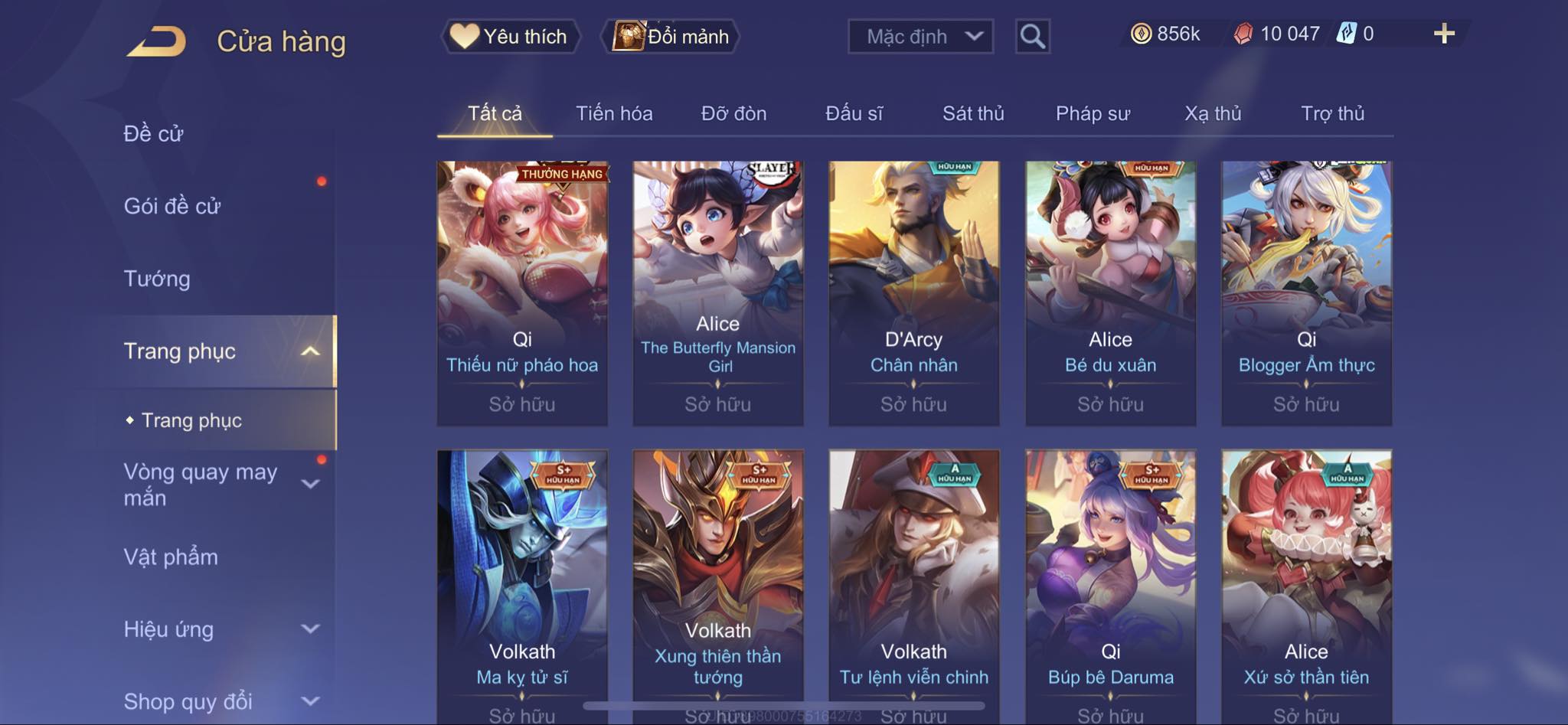Image resolution: width=1568 pixels, height=725 pixels.
Task: Open Qi Blogger Ẩm thực skin card
Action: point(1306,293)
